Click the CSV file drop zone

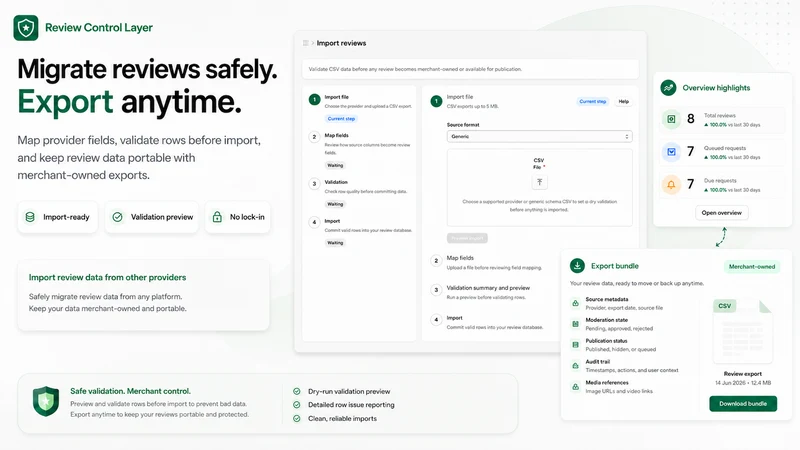coord(539,187)
